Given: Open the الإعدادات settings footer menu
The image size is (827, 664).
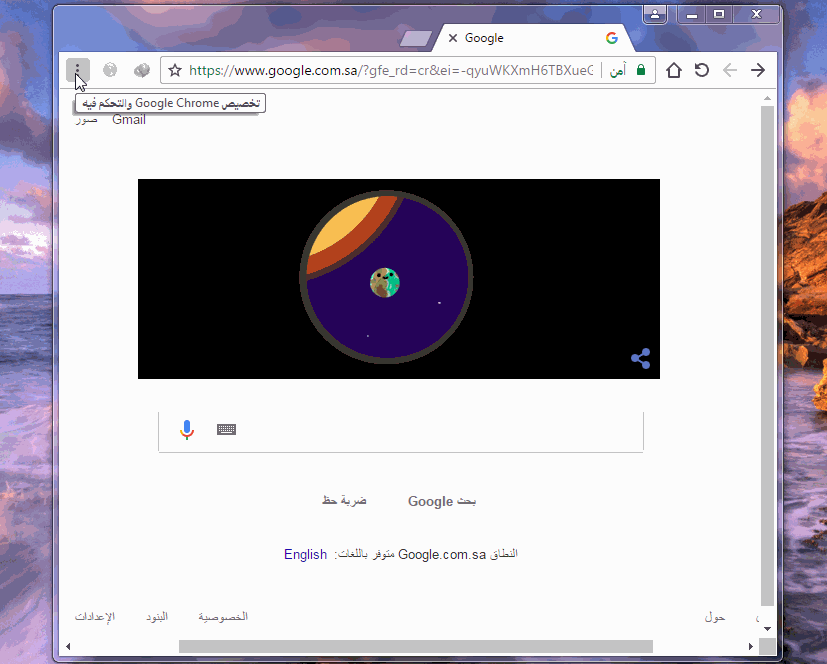Looking at the screenshot, I should pos(95,617).
